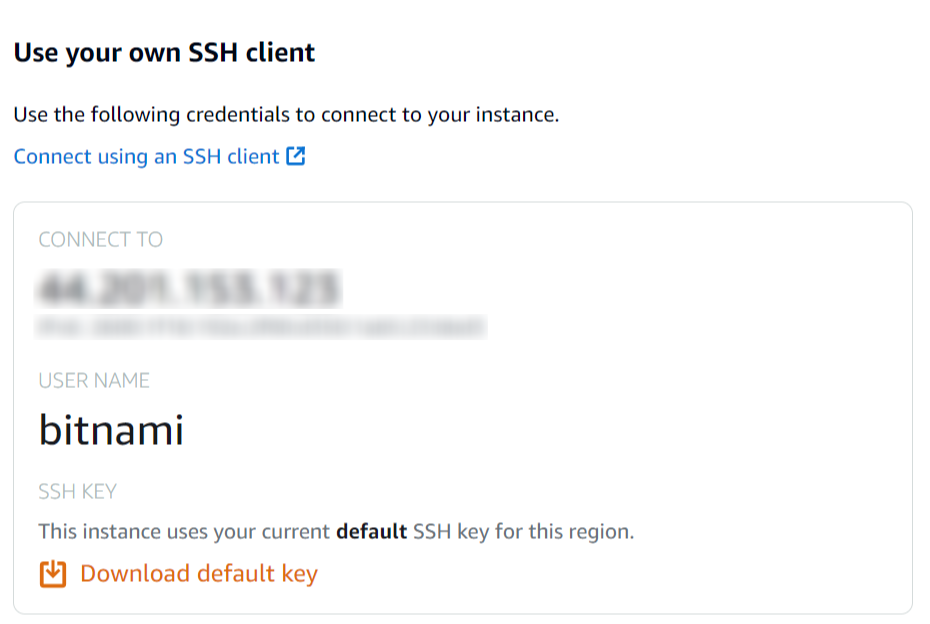Screen dimensions: 930x624
Task: Click the "Download default key" link
Action: [198, 574]
